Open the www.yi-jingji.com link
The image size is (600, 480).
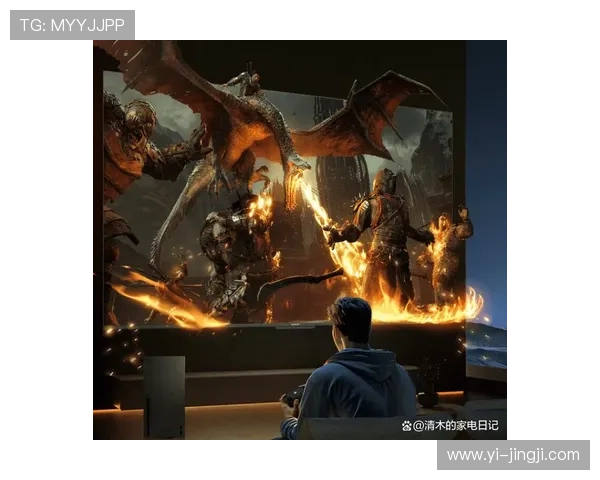[512, 455]
